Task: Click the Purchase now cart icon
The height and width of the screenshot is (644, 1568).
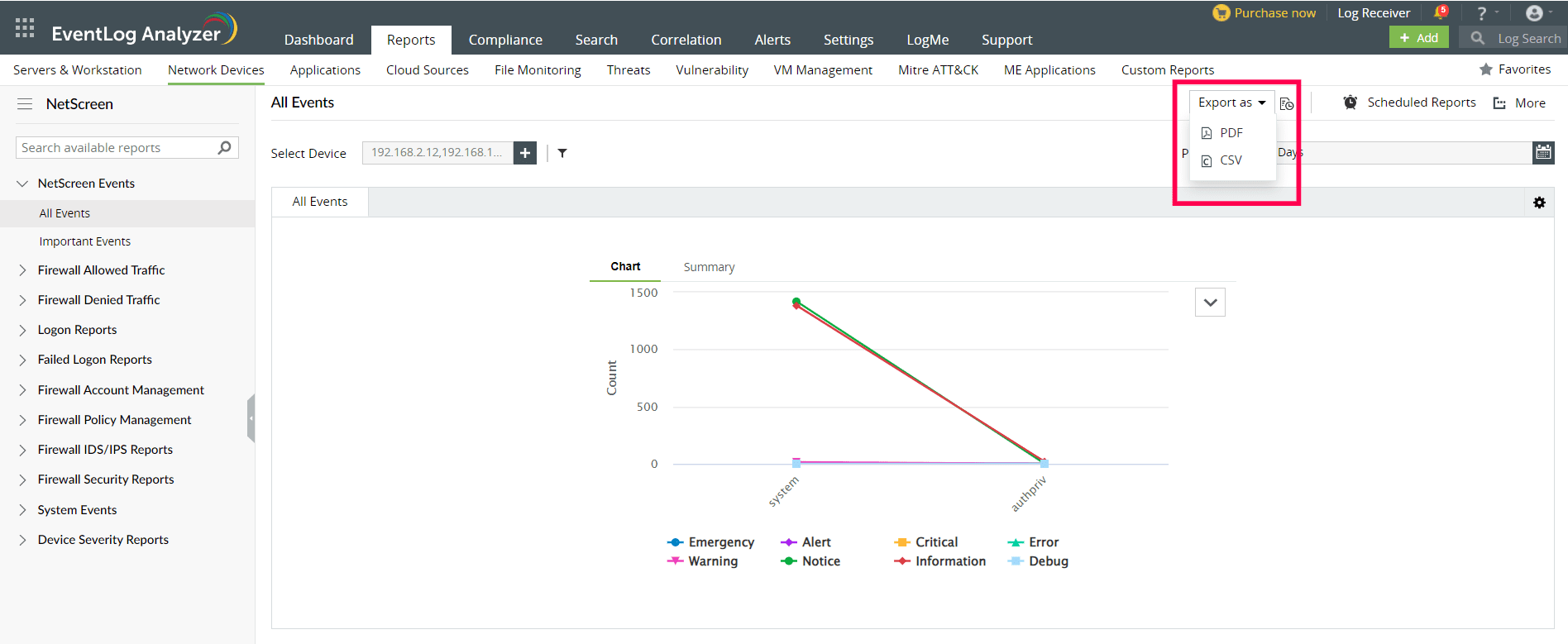Action: pyautogui.click(x=1221, y=13)
